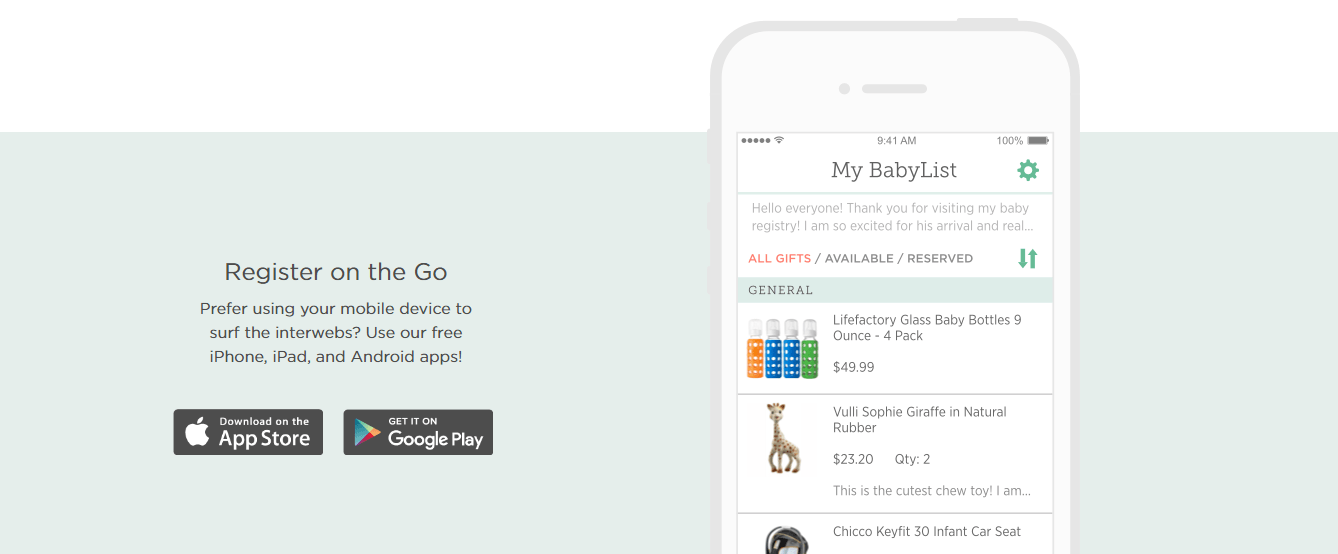Expand the truncated welcome message text
The height and width of the screenshot is (554, 1338).
point(892,217)
